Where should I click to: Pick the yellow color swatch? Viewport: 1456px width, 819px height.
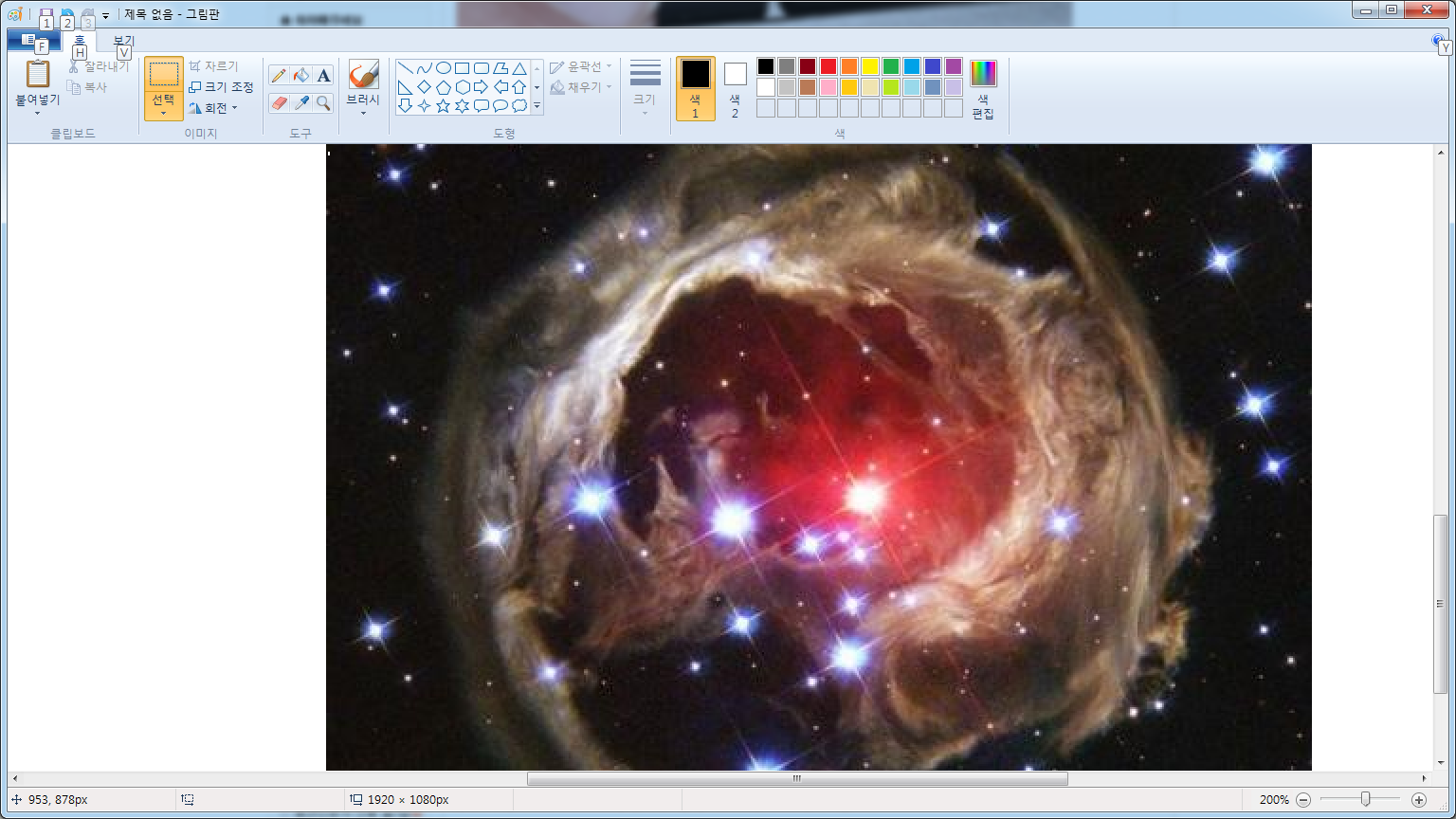pos(869,66)
